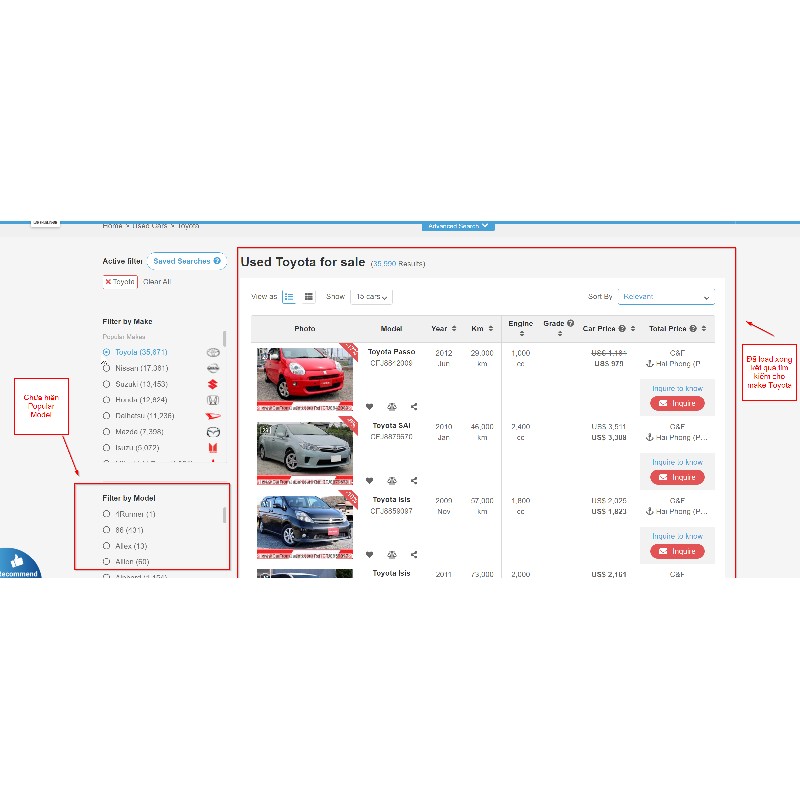The width and height of the screenshot is (800, 800).
Task: Open the Show cars-per-page dropdown
Action: pos(371,296)
